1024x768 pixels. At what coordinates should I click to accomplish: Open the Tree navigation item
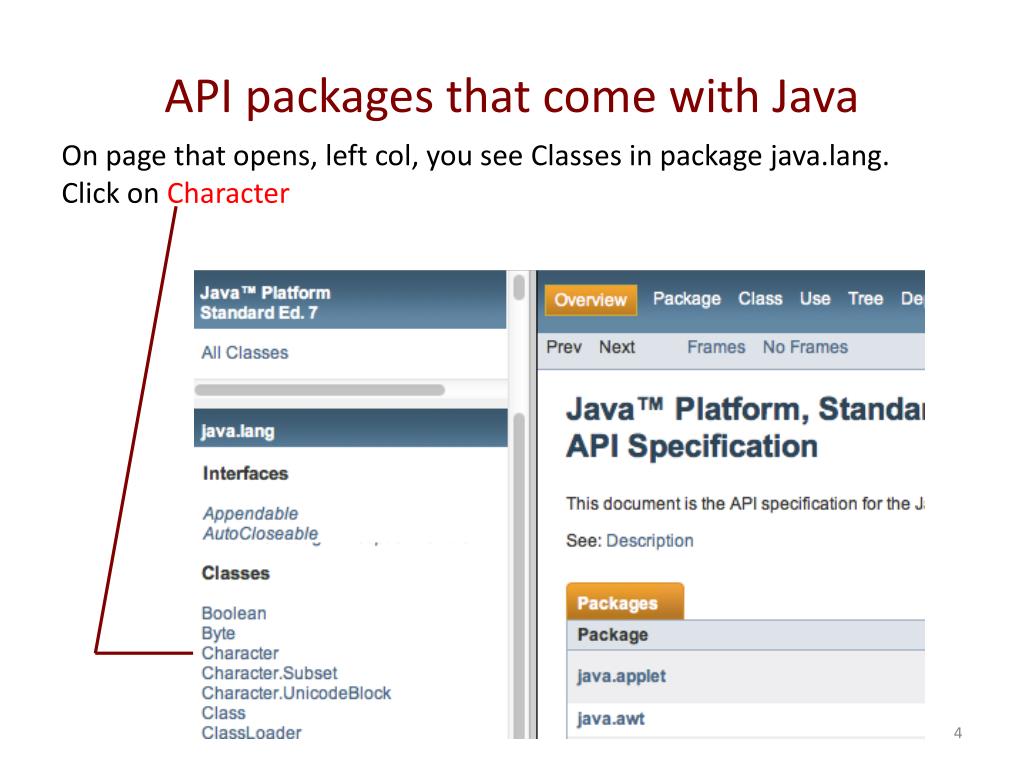coord(865,299)
